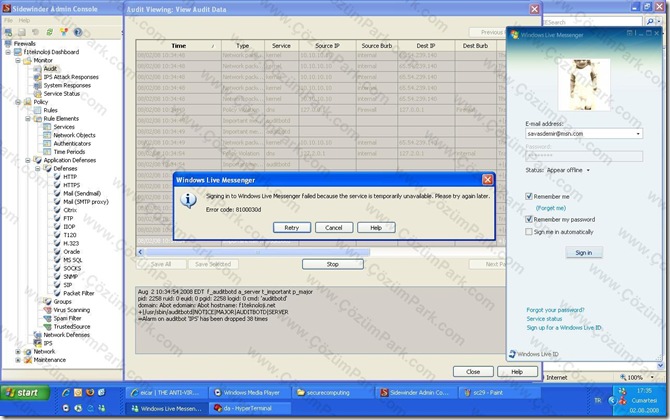The width and height of the screenshot is (670, 420).
Task: Collapse the Defenses tree node
Action: pos(38,169)
